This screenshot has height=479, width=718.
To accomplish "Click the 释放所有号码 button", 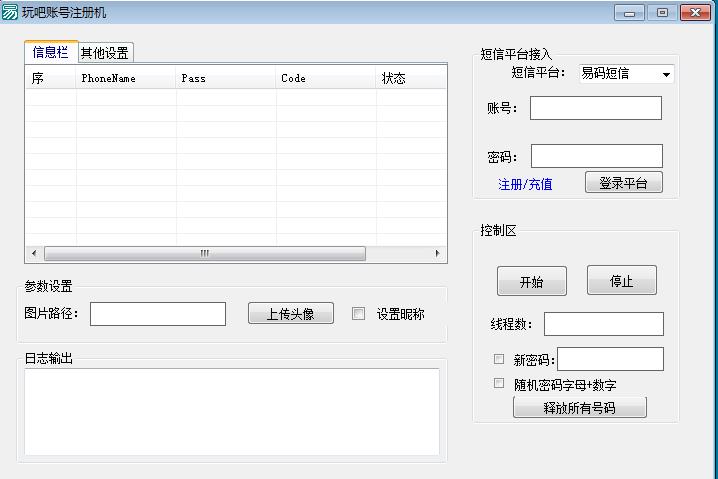I will (x=579, y=408).
